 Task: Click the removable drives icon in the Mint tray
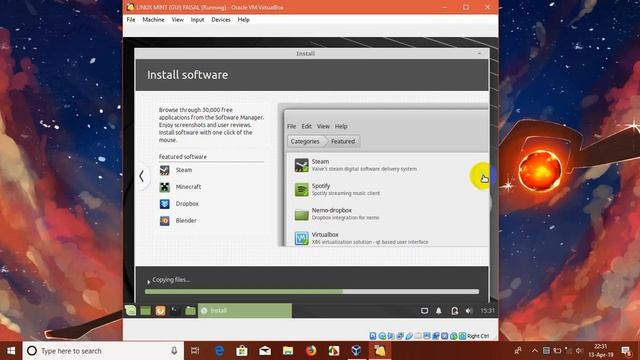[x=454, y=311]
